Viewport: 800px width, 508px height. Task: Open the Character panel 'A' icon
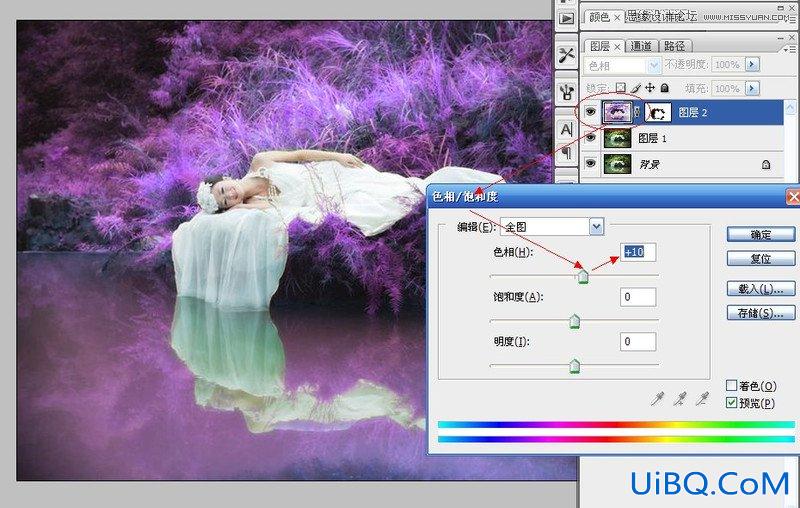point(566,130)
